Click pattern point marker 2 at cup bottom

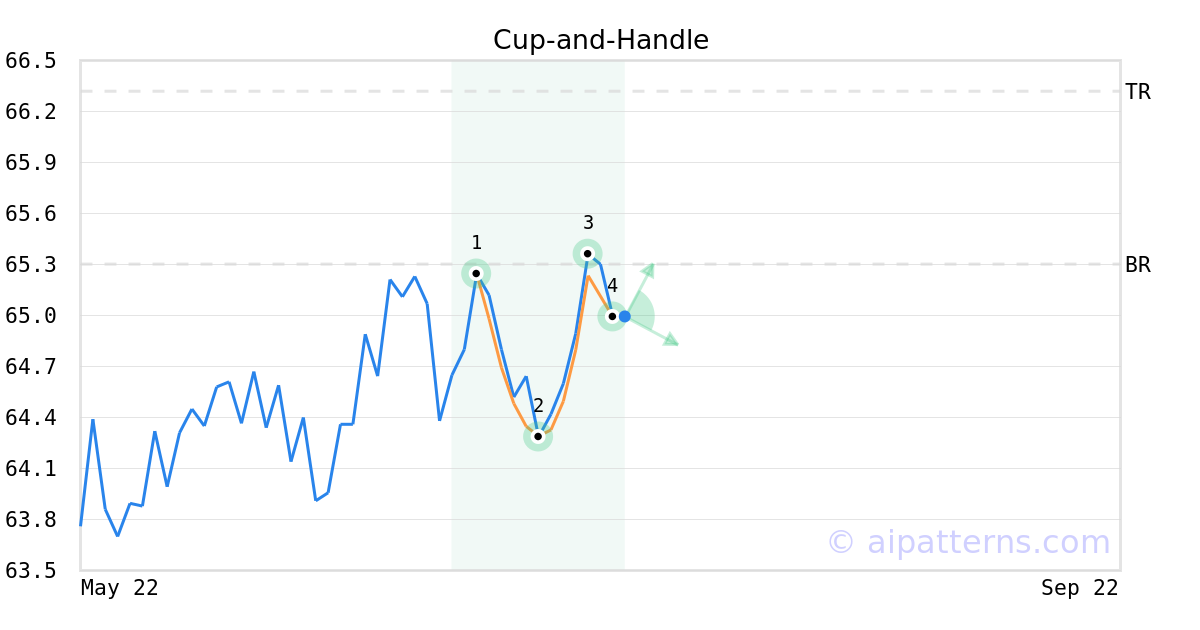pyautogui.click(x=538, y=436)
